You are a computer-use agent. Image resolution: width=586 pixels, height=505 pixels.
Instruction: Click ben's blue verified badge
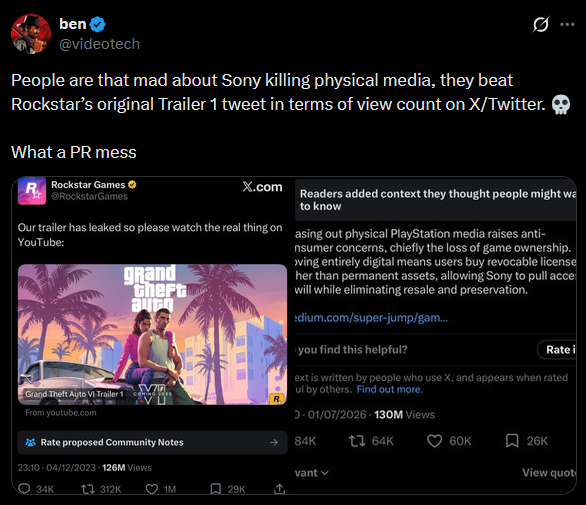[98, 24]
